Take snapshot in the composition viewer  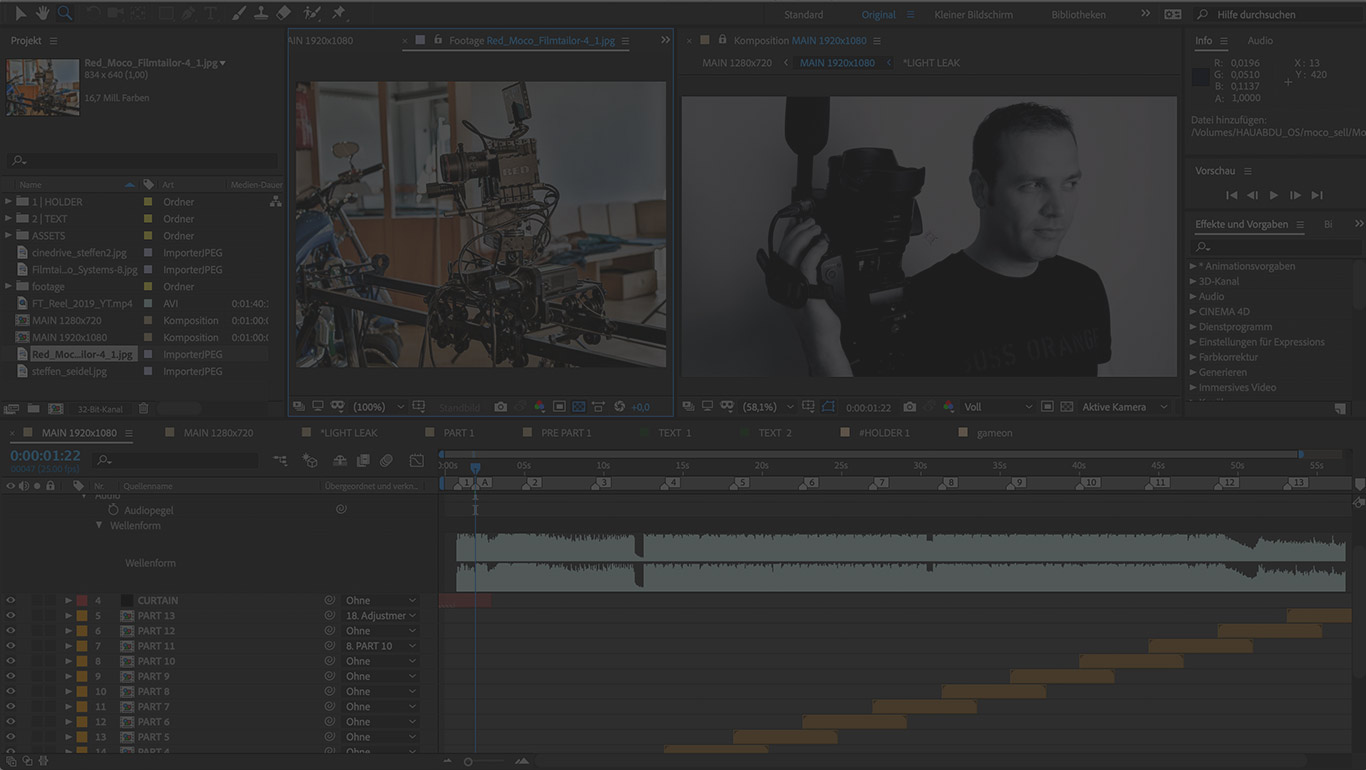coord(909,407)
